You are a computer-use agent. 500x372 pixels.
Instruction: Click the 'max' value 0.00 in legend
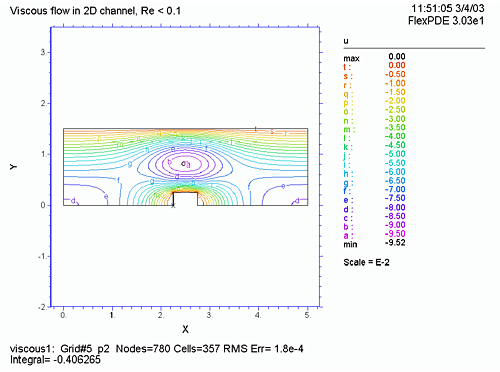397,57
